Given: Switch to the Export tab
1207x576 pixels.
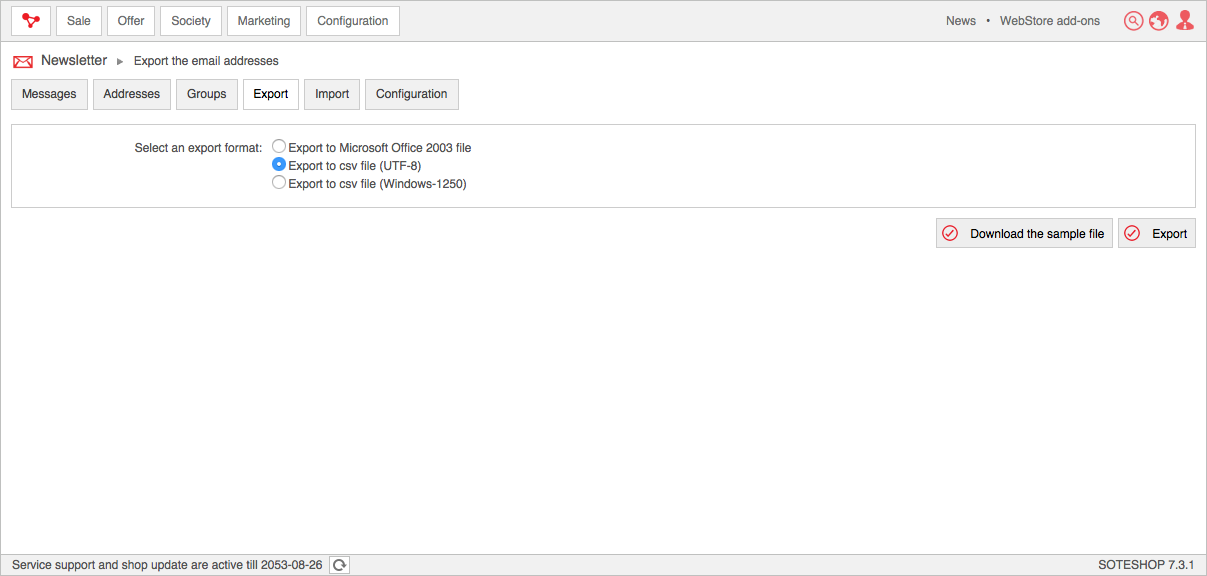Looking at the screenshot, I should [271, 94].
